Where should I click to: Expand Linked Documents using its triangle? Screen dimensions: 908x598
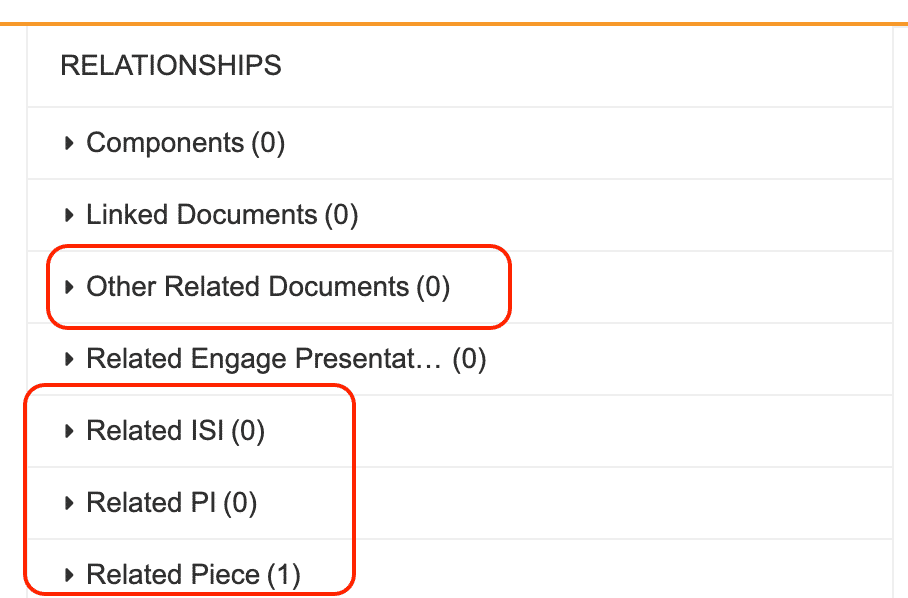click(x=69, y=215)
